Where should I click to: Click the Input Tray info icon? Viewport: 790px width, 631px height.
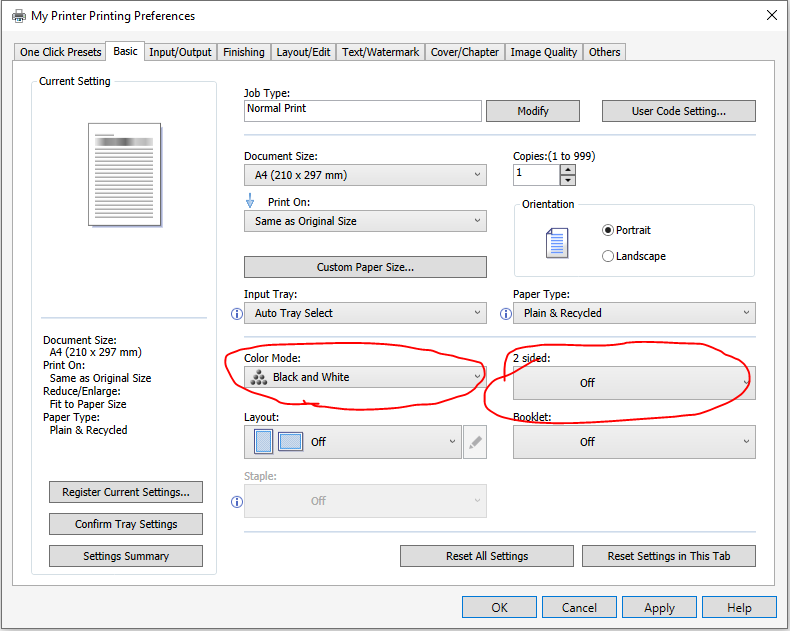tap(237, 313)
